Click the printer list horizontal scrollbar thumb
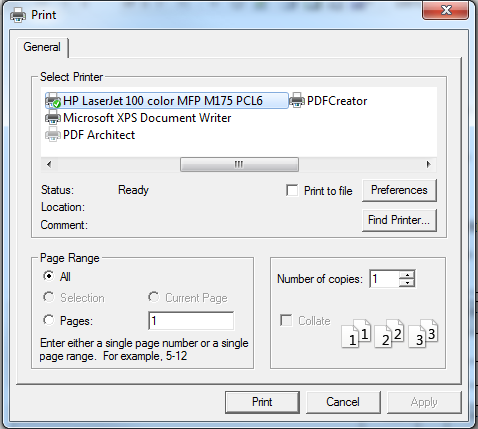478x429 pixels. point(239,164)
